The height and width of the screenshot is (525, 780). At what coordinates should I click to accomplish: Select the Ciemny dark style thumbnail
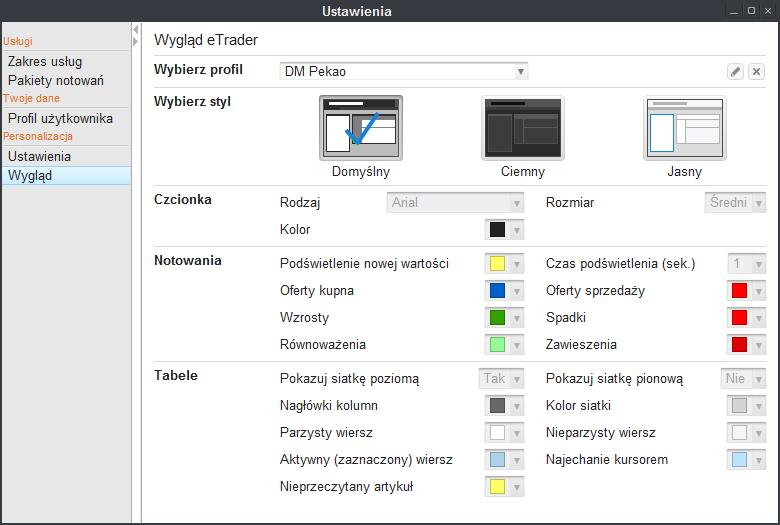pyautogui.click(x=523, y=128)
